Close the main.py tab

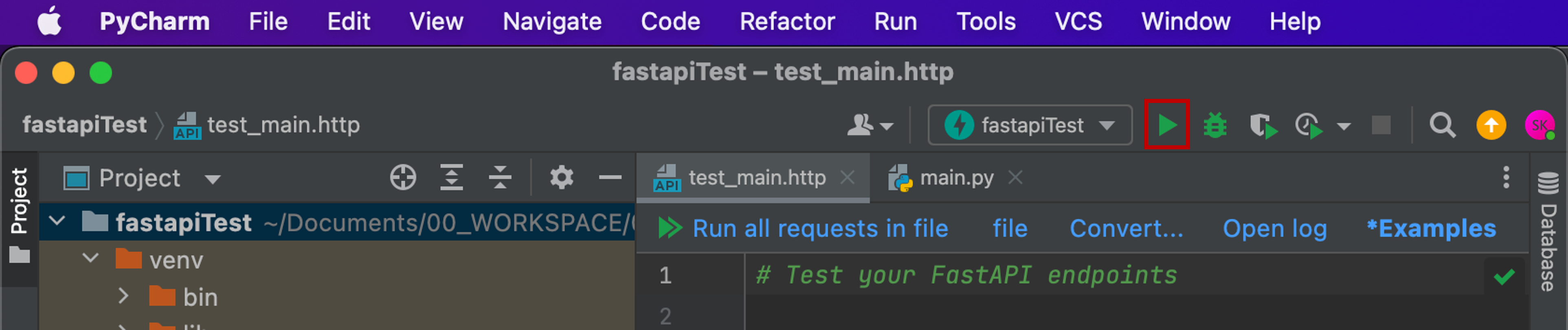(1015, 177)
